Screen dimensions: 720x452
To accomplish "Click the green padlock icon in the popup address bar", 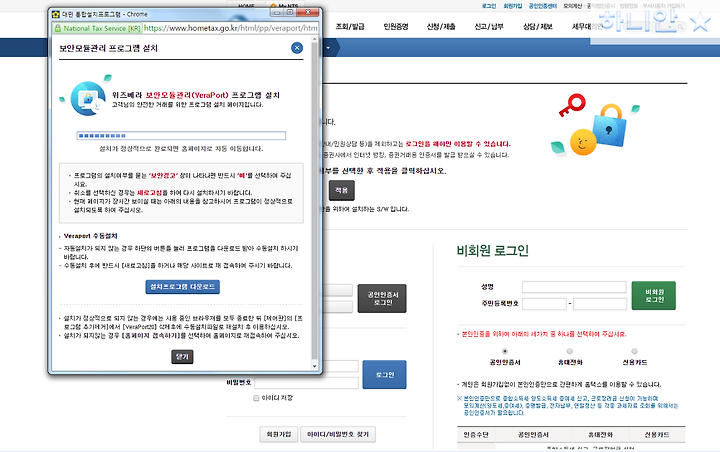I will (58, 28).
